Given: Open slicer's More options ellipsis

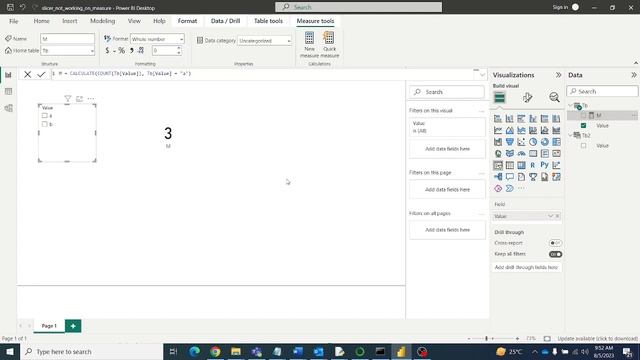Looking at the screenshot, I should pos(91,99).
